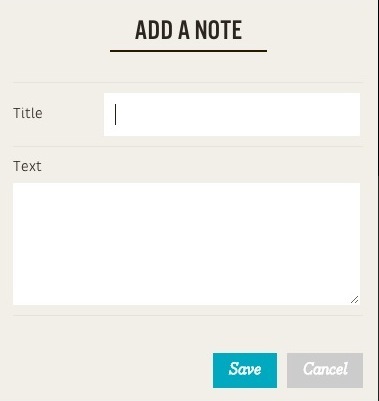Place cursor in the note title box
Screen dimensions: 379x401
(x=232, y=114)
